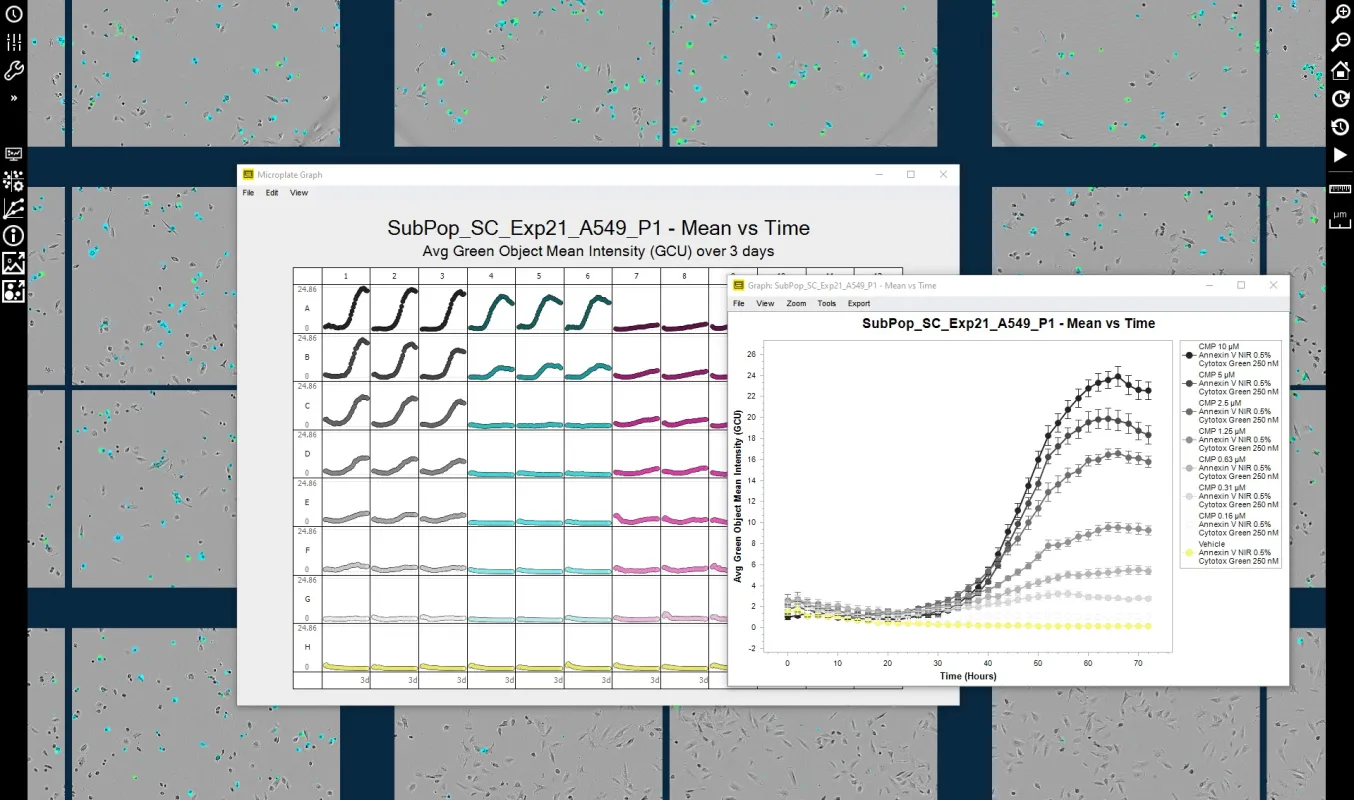Play the time-lapse with the play icon
The image size is (1354, 800).
point(1341,155)
